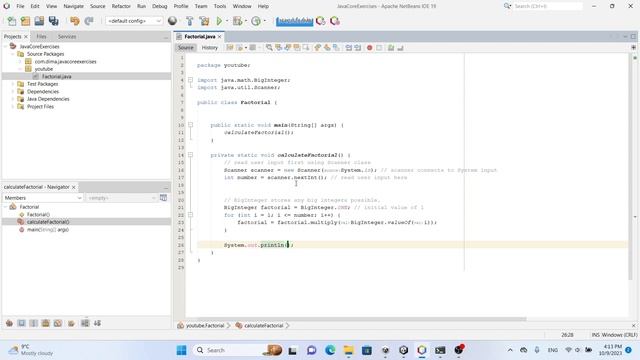Viewport: 640px width, 360px height.
Task: Toggle Highlight Search icon in editor toolbar
Action: pos(297,48)
